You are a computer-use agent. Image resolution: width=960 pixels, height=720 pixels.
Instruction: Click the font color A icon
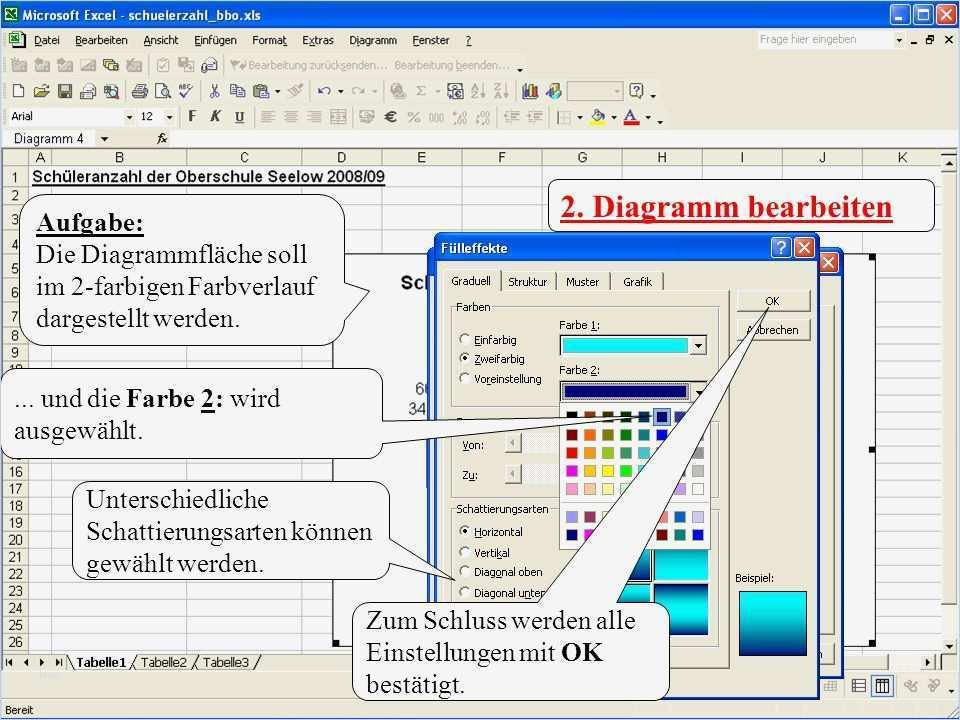point(631,117)
